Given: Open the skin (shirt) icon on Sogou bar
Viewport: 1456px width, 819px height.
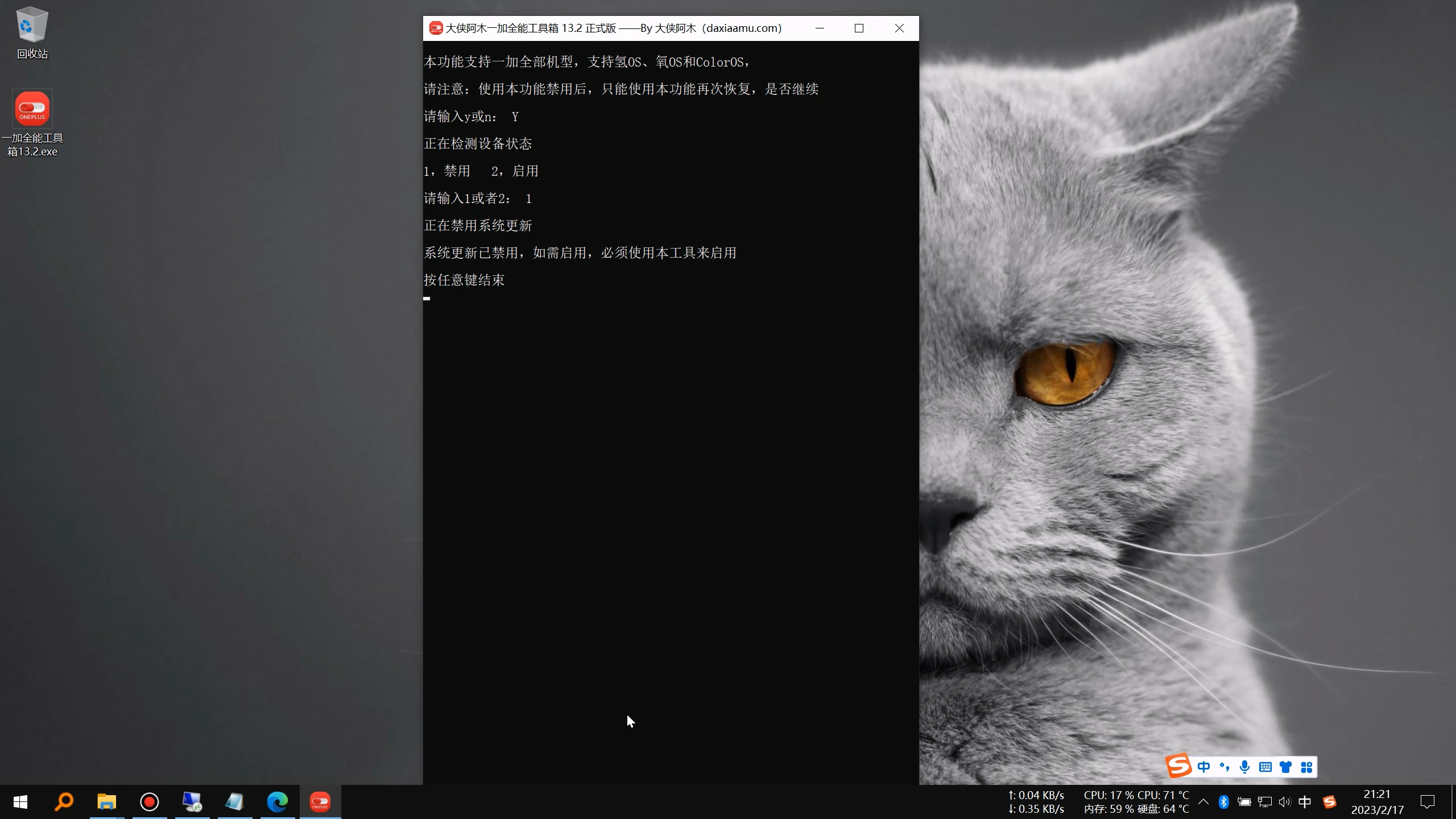Looking at the screenshot, I should coord(1286,767).
